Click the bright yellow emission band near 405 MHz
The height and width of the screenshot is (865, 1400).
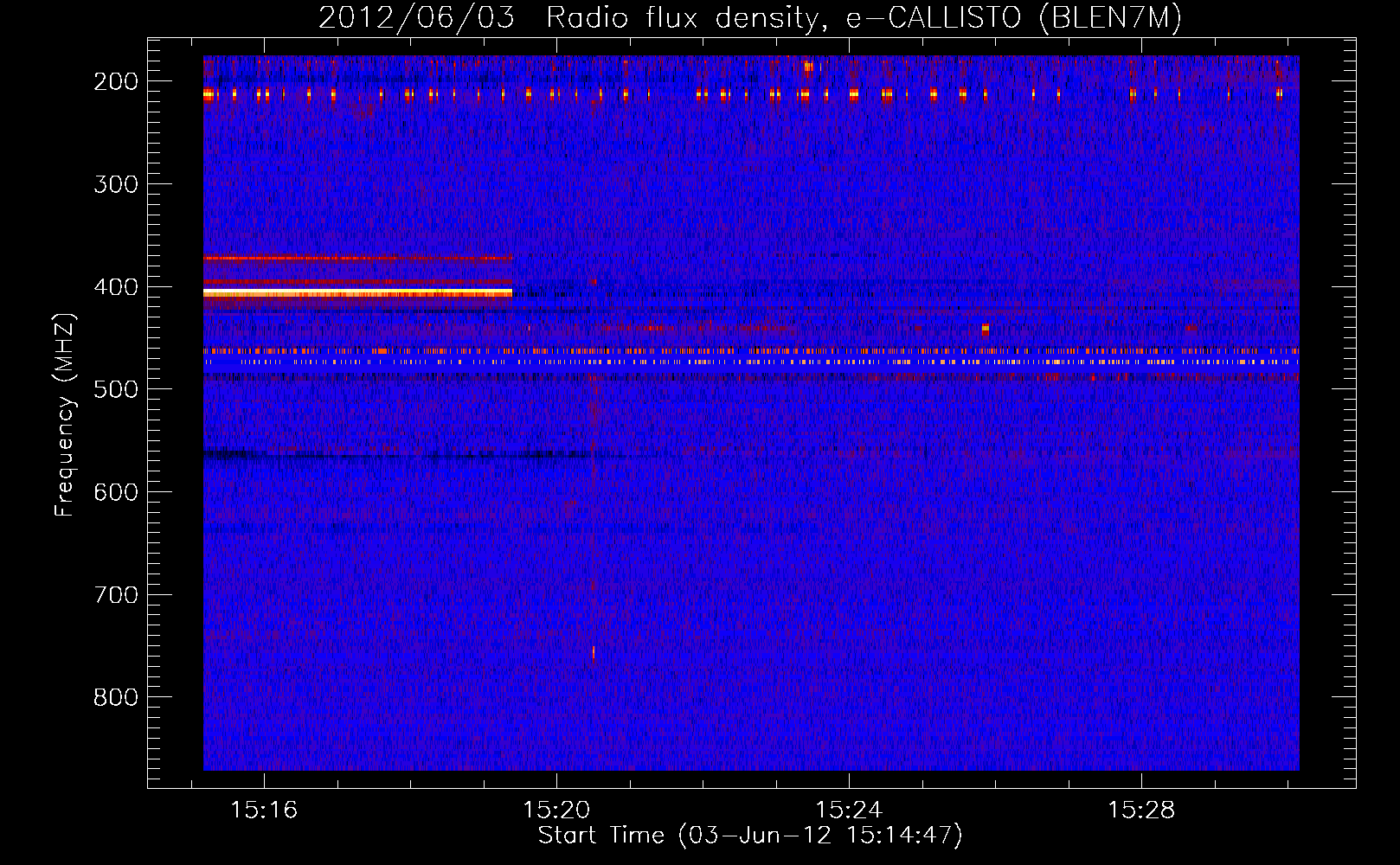click(x=357, y=294)
